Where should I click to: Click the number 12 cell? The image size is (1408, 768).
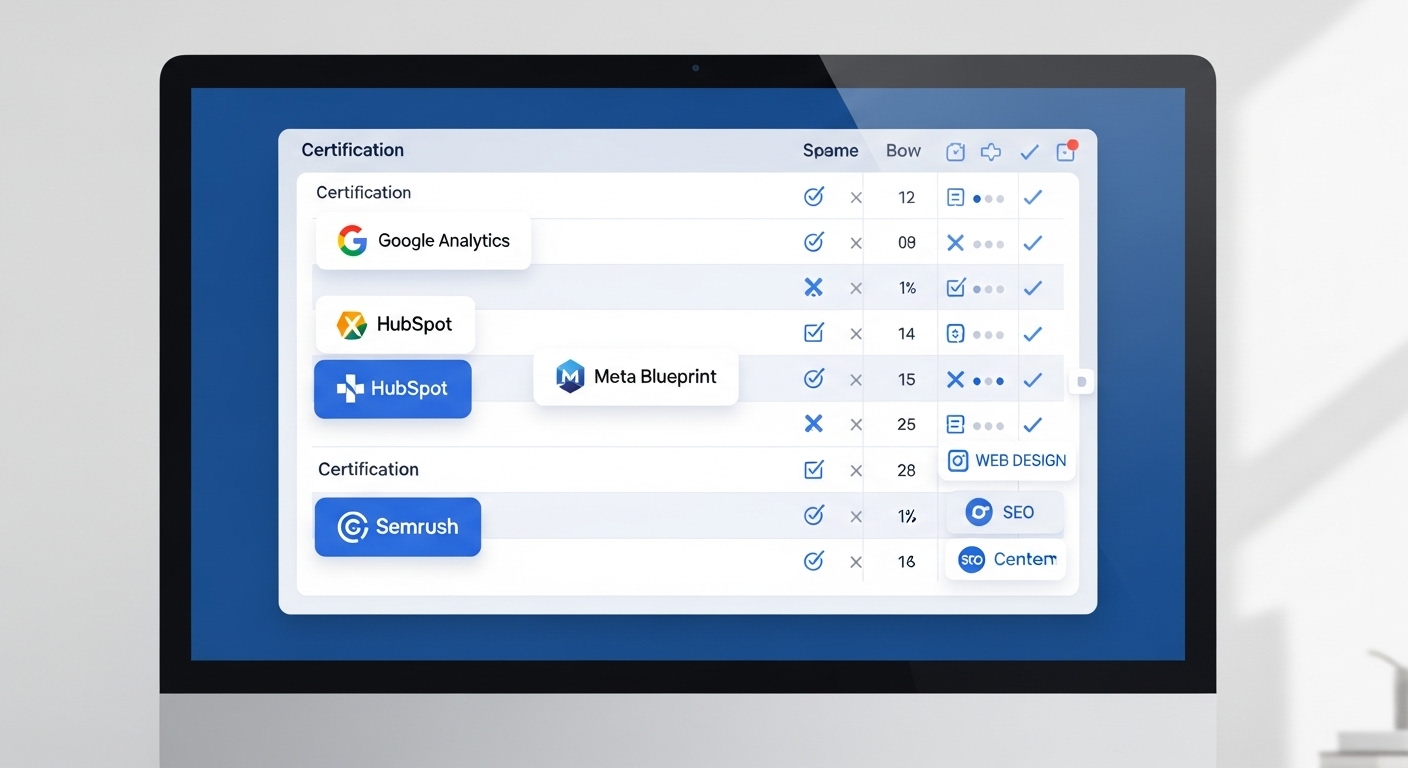[x=906, y=198]
